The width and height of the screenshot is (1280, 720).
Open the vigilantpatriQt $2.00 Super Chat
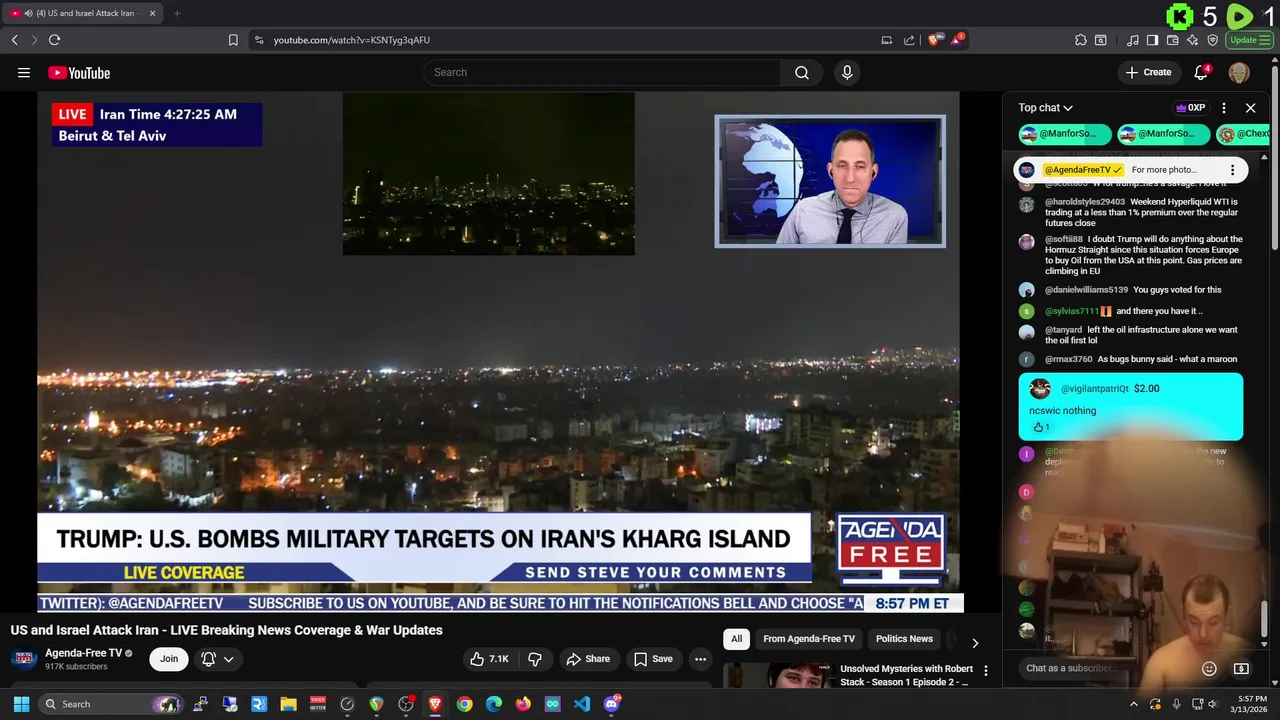click(1130, 407)
